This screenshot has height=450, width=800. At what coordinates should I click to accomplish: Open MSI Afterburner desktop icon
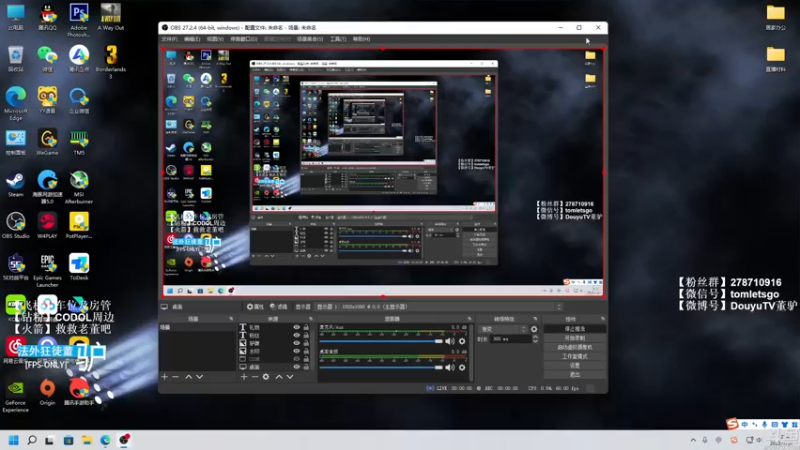coord(79,187)
